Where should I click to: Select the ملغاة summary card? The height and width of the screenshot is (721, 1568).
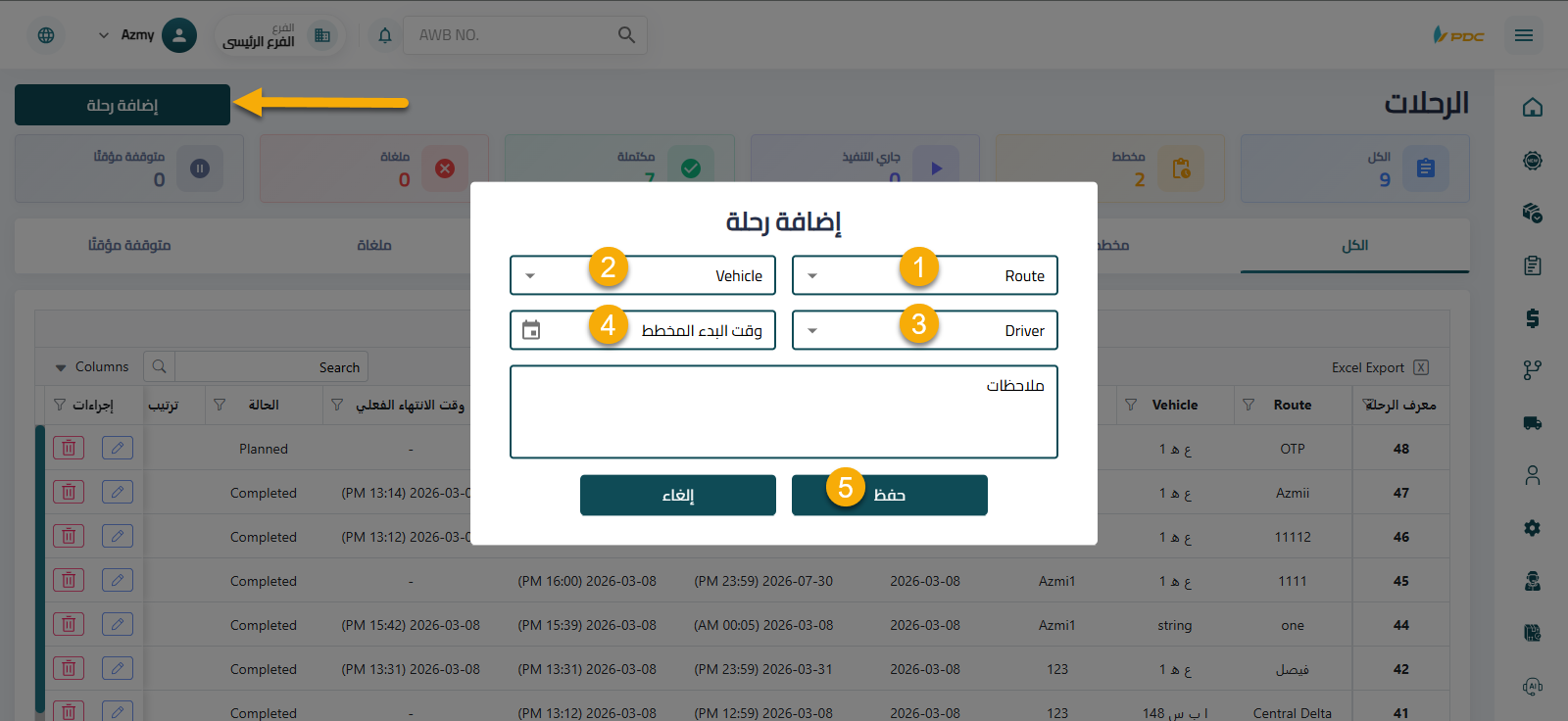tap(373, 168)
